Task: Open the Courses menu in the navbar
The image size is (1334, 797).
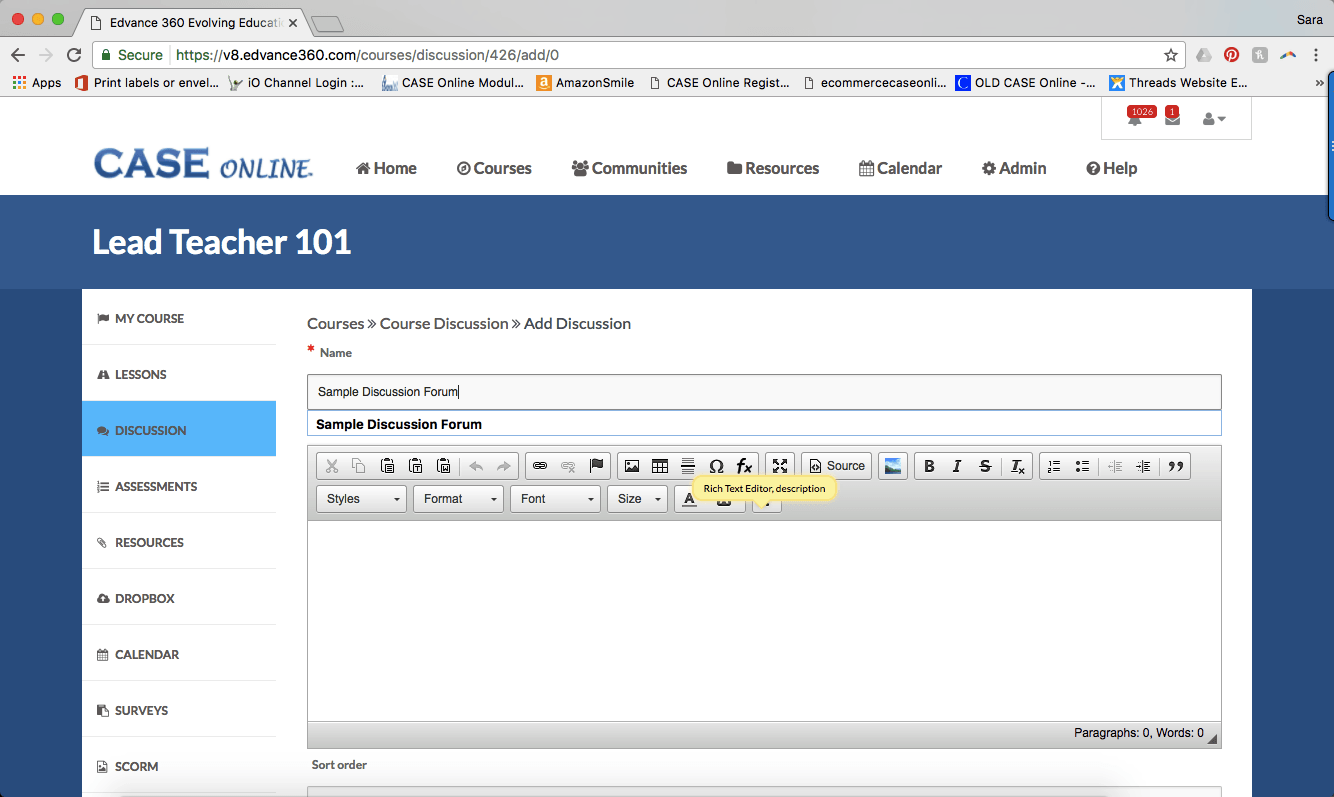Action: 494,168
